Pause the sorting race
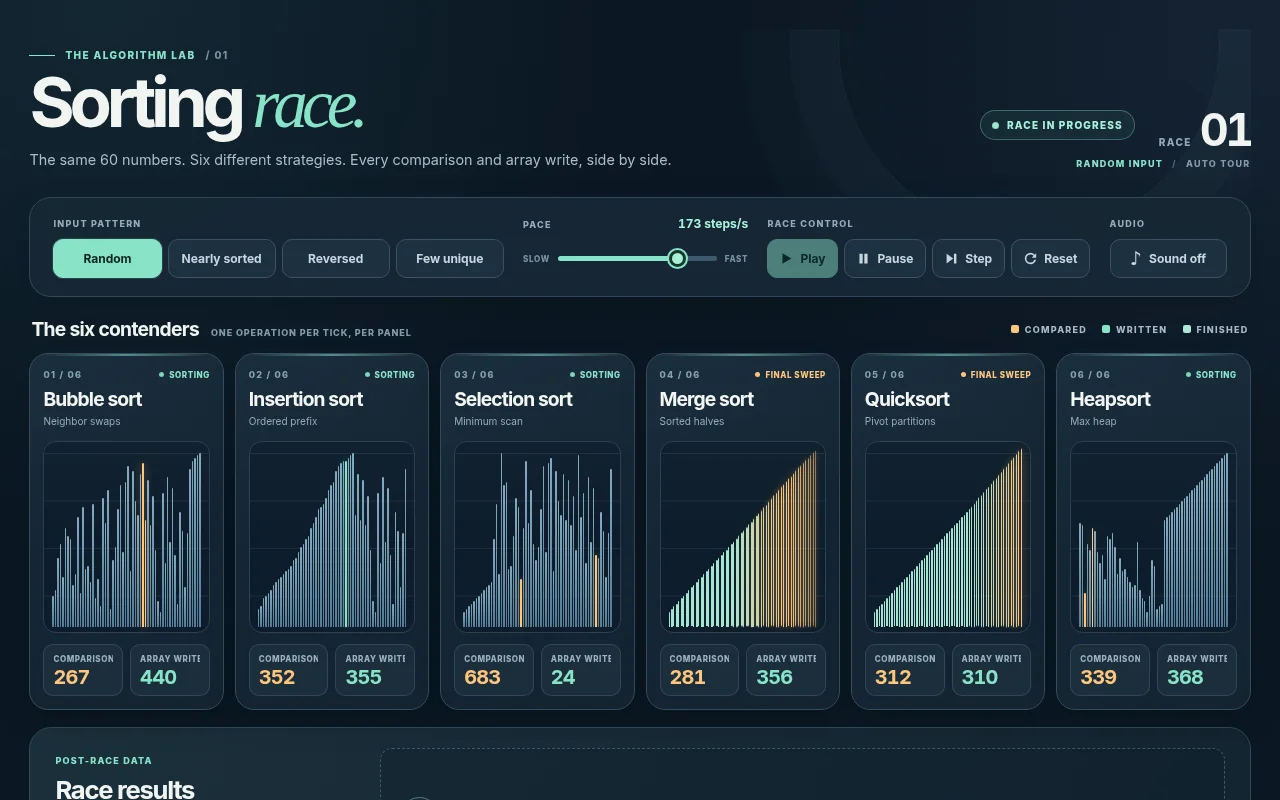1280x800 pixels. click(885, 258)
